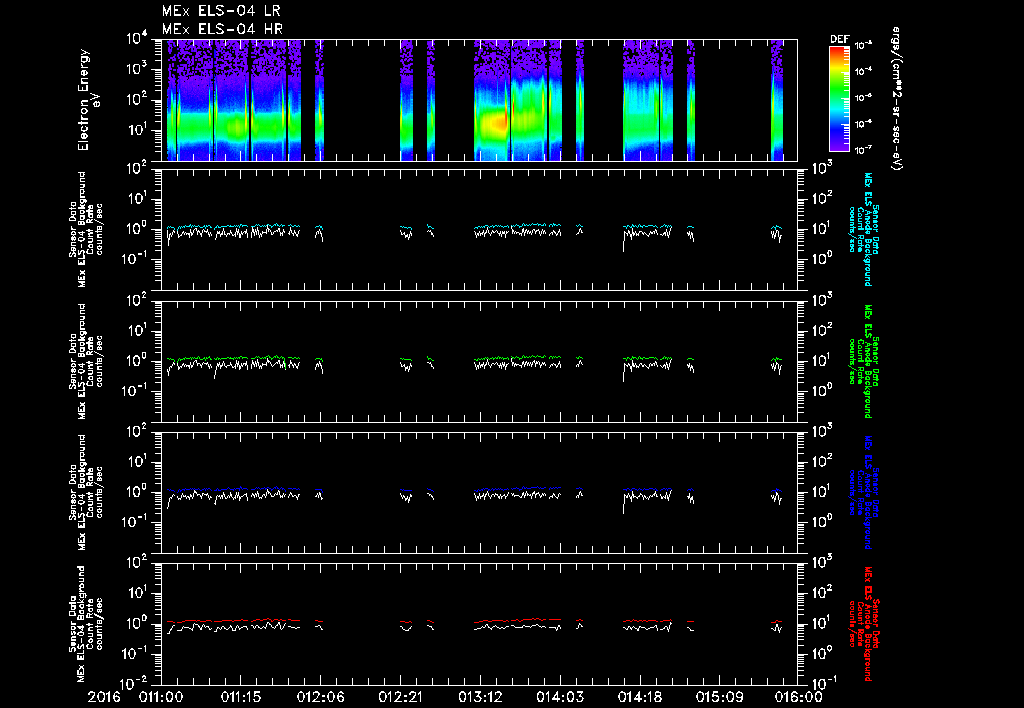
Task: Click the blue Anode Background Count Rate label
Action: click(x=861, y=492)
